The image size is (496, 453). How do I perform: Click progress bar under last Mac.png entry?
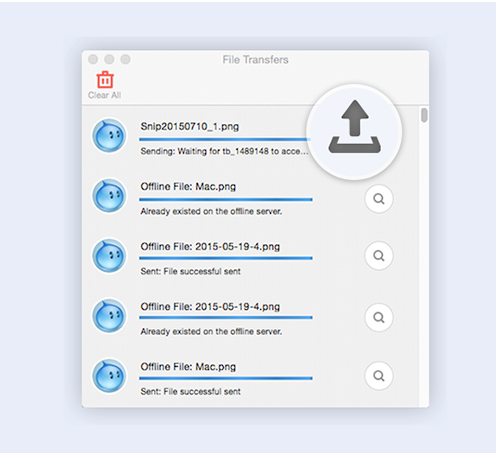click(x=226, y=378)
